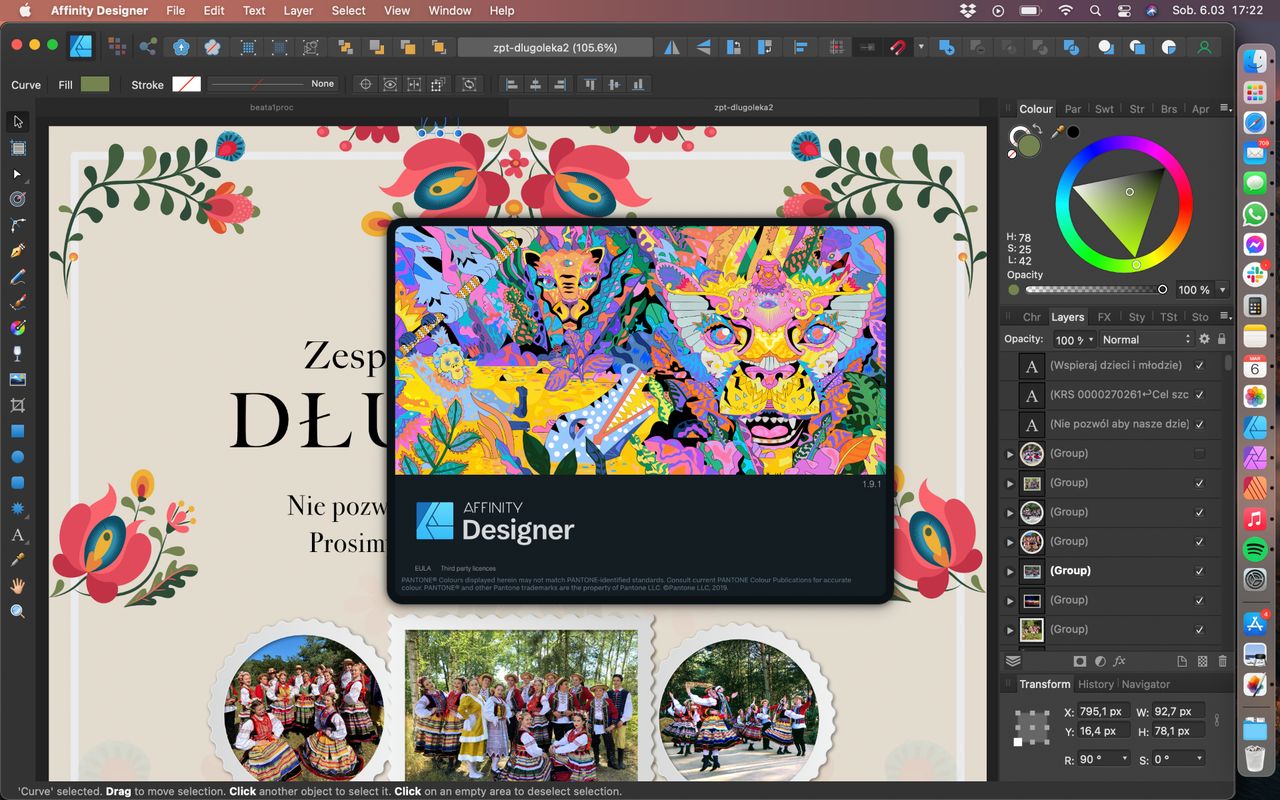Image resolution: width=1280 pixels, height=800 pixels.
Task: Select the Colour Picker tool in left toolbar
Action: click(18, 560)
